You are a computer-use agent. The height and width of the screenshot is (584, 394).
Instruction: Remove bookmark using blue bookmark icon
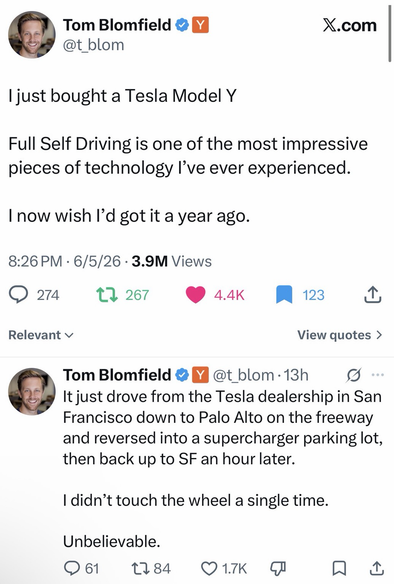pyautogui.click(x=284, y=295)
